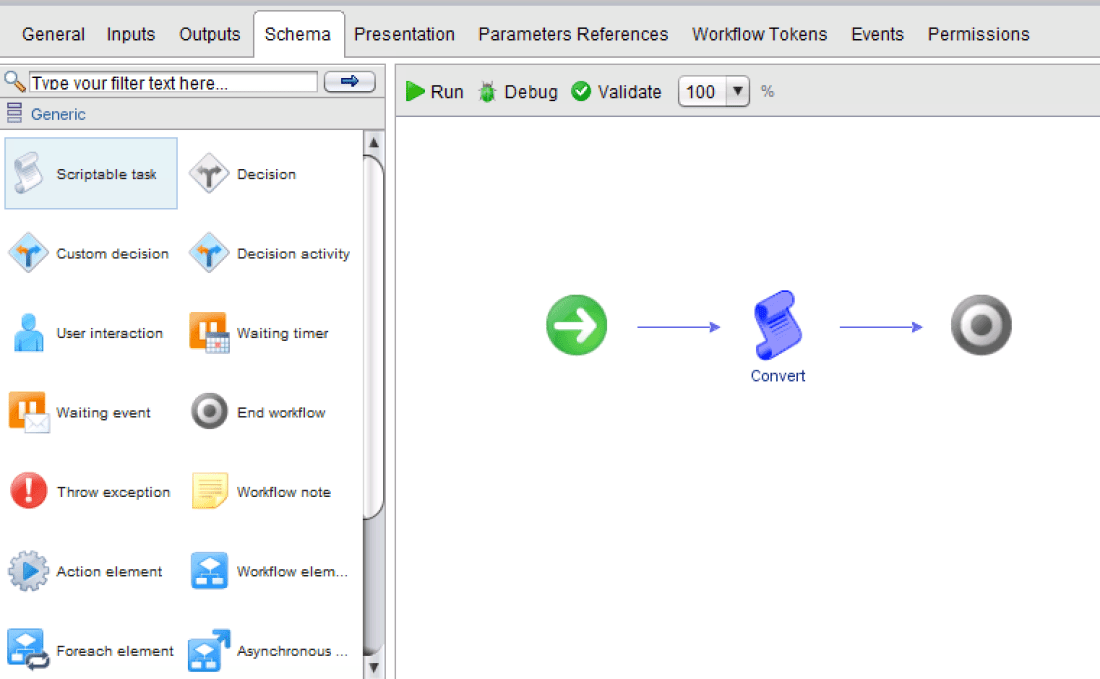Select the Throw exception icon

coord(29,492)
